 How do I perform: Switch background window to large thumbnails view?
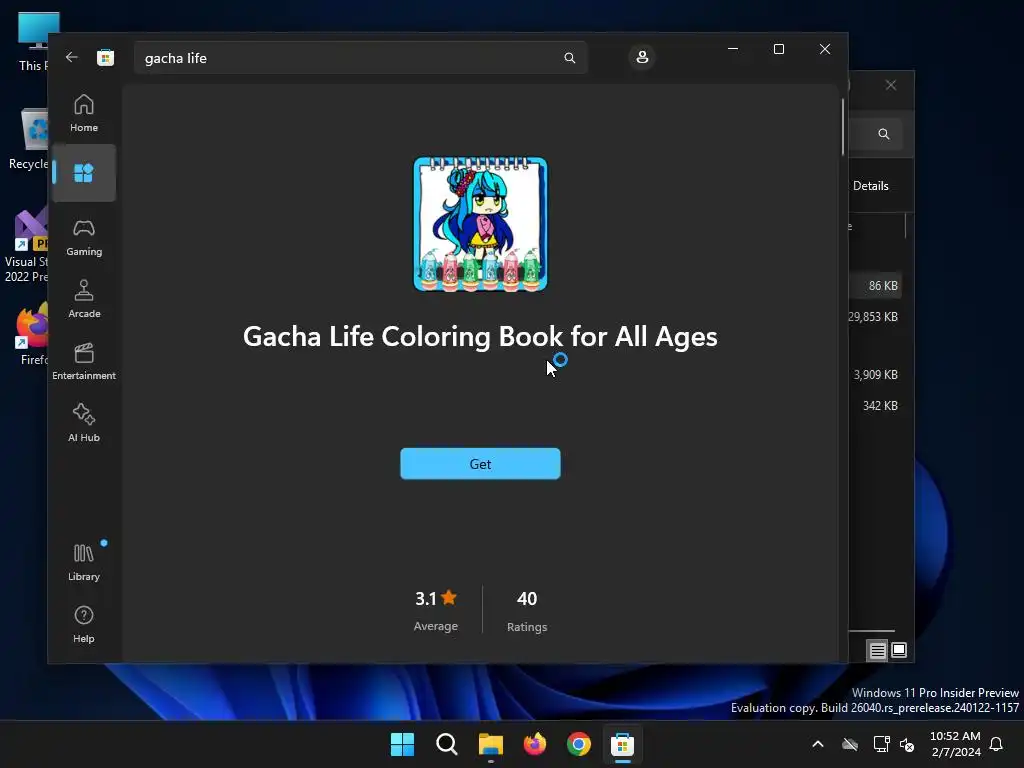pos(899,650)
